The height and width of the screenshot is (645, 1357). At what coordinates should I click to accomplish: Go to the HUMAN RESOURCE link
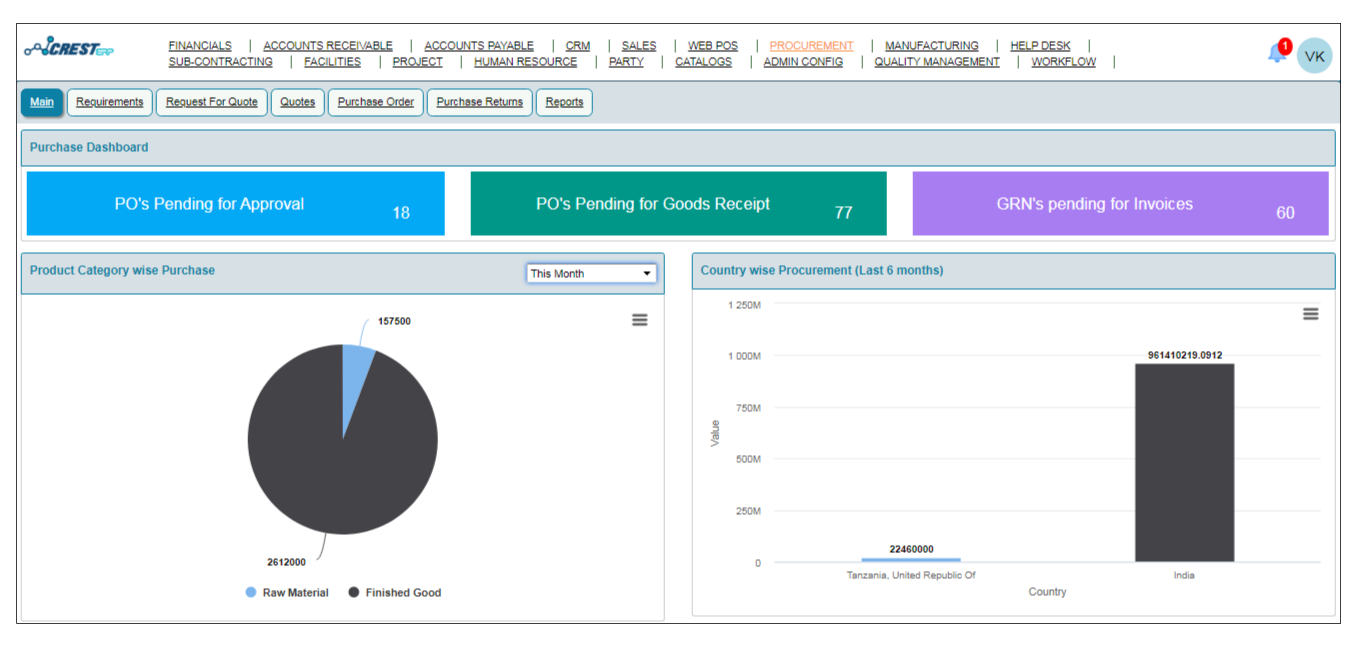tap(525, 61)
